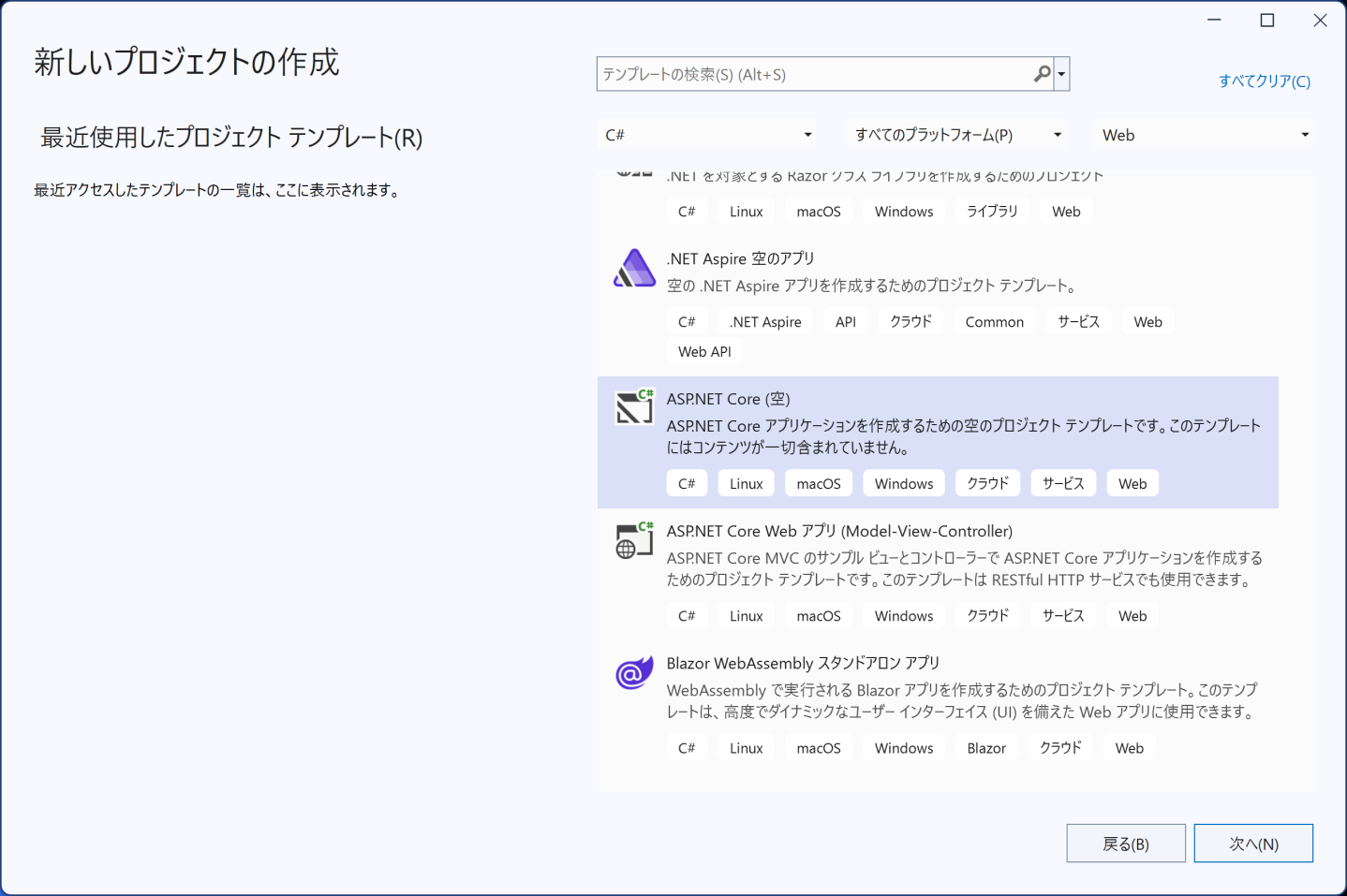Select the .NET Aspire template icon
1347x896 pixels.
click(634, 269)
